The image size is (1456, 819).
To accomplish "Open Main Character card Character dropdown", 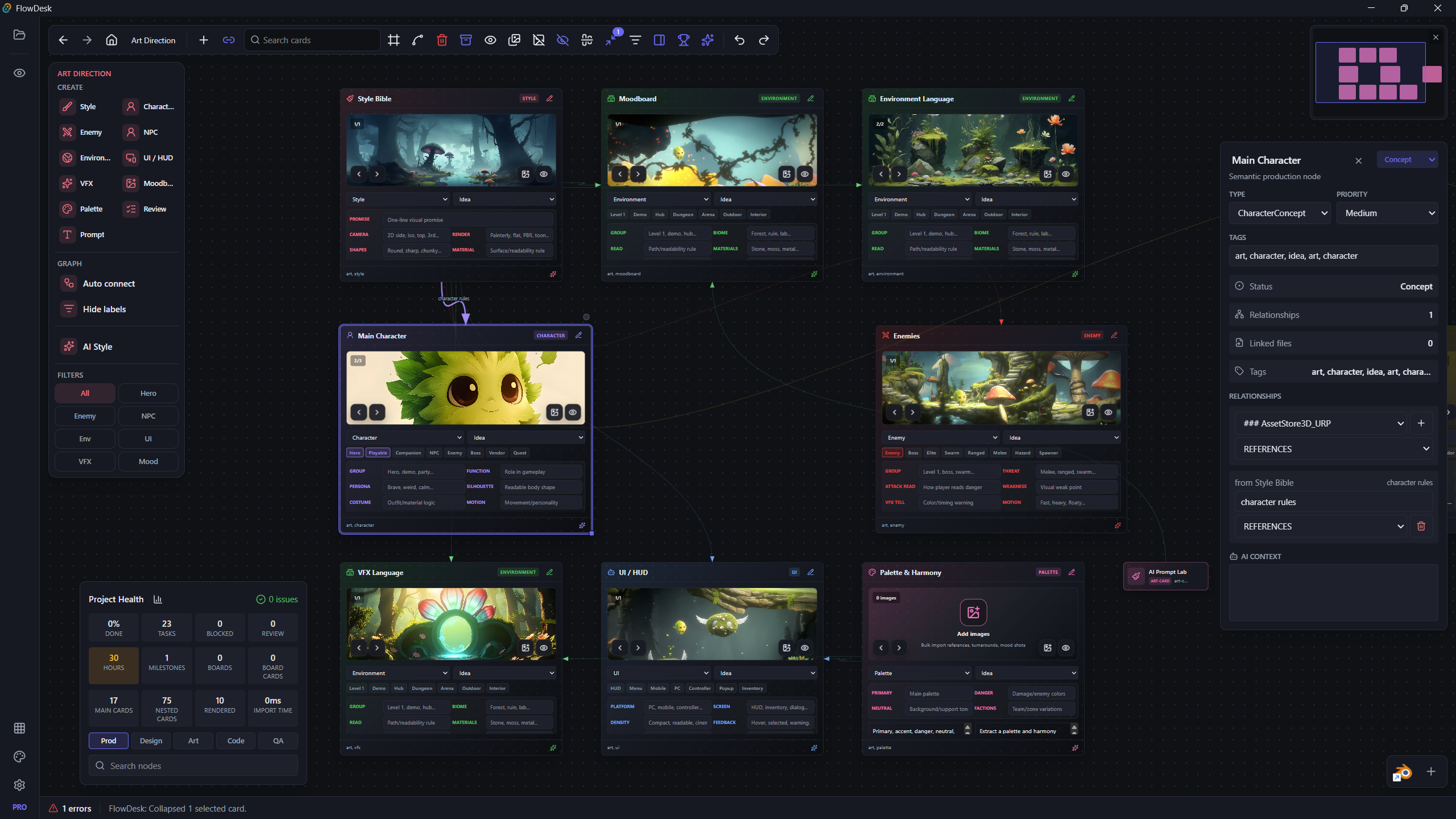I will (406, 437).
